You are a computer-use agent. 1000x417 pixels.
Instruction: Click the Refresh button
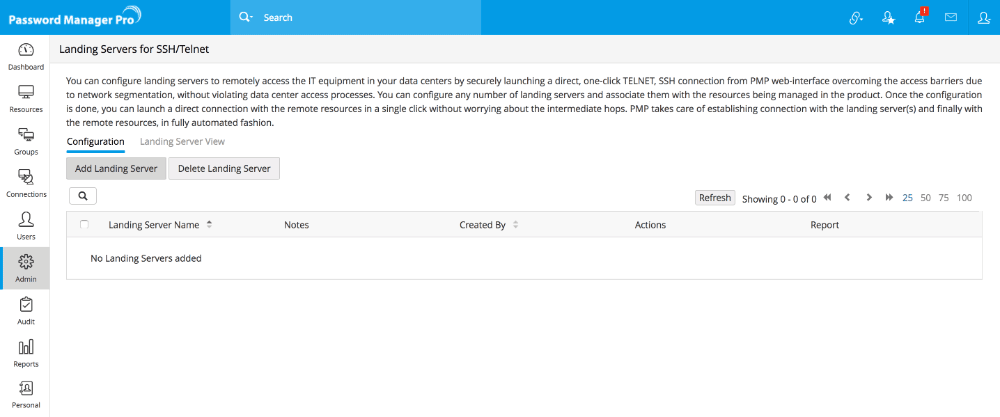point(715,198)
